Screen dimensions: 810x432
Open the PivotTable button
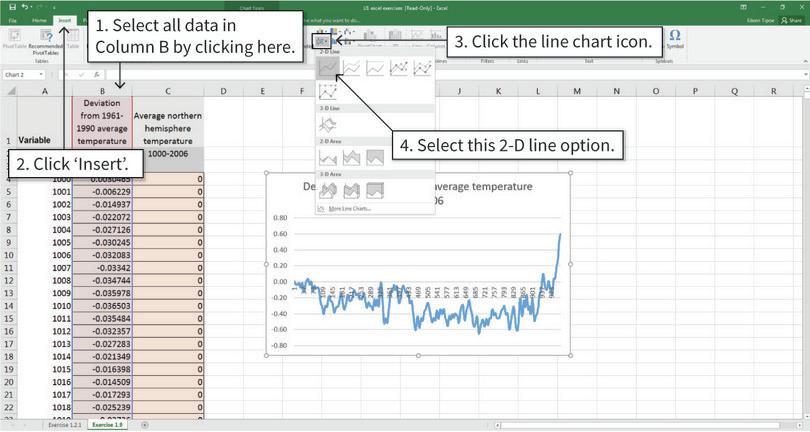[x=14, y=40]
